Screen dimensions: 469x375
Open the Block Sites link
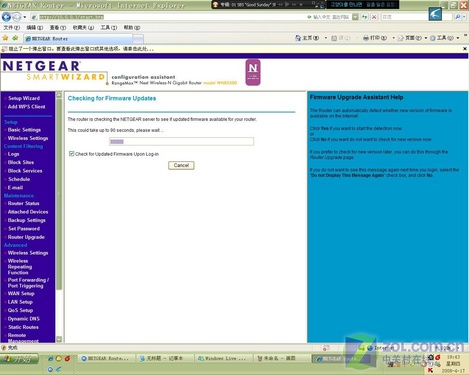[21, 162]
